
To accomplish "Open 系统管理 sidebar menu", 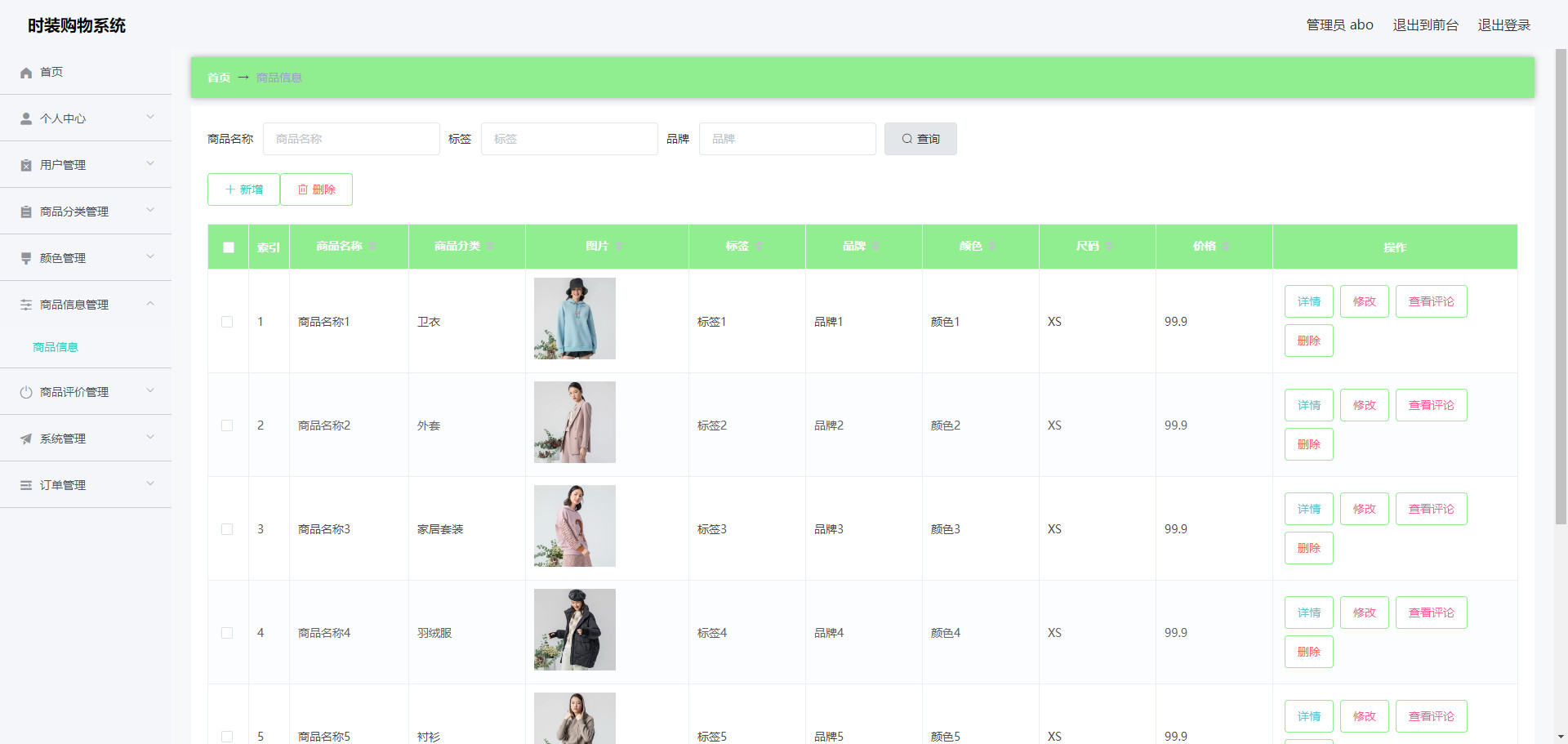I will (86, 439).
